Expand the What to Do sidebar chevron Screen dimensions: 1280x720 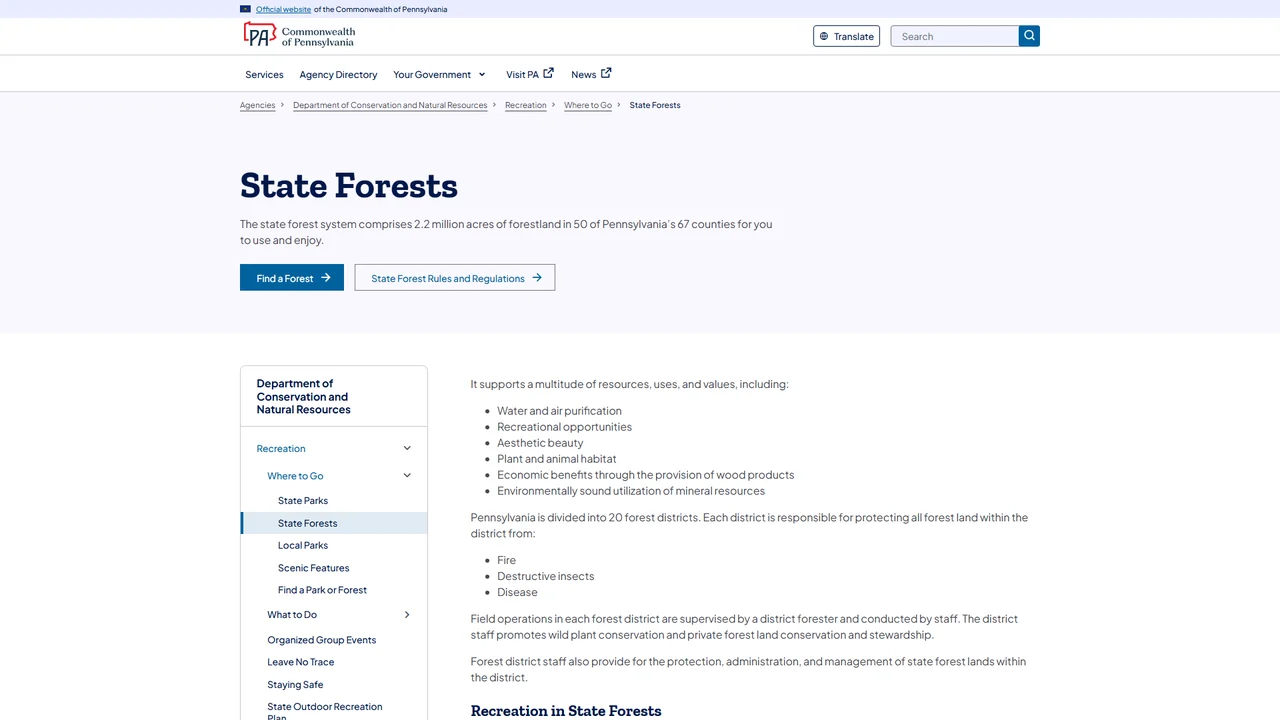coord(407,615)
